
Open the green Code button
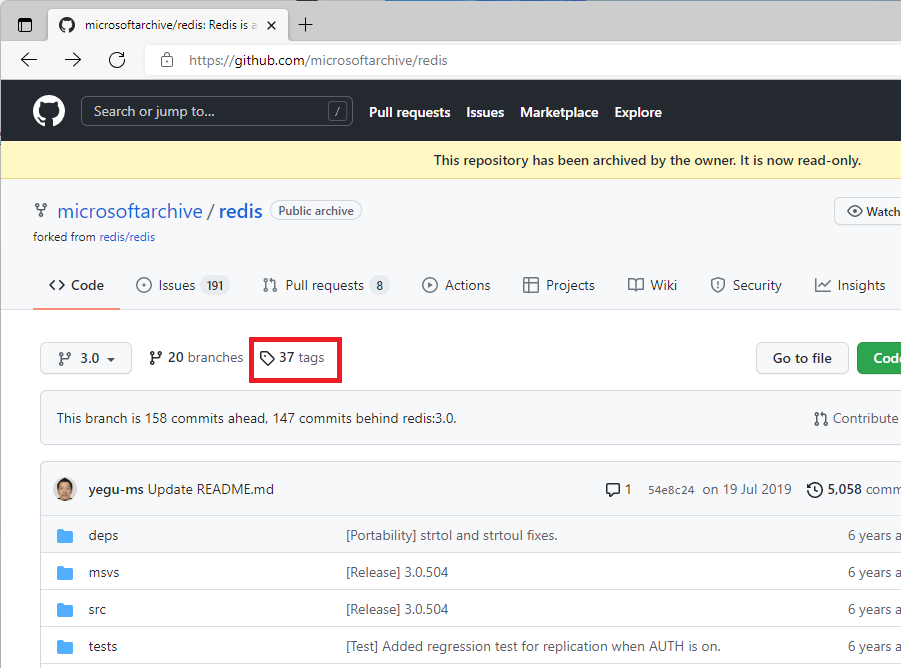coord(880,358)
